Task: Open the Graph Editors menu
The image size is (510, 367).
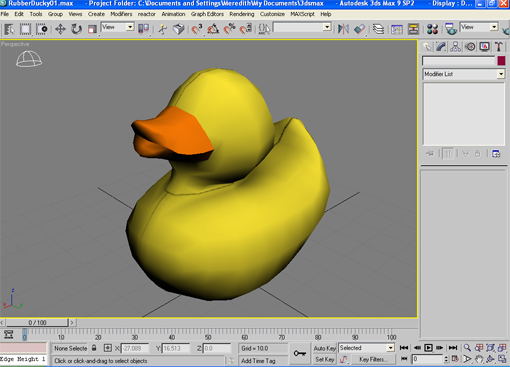Action: point(207,14)
